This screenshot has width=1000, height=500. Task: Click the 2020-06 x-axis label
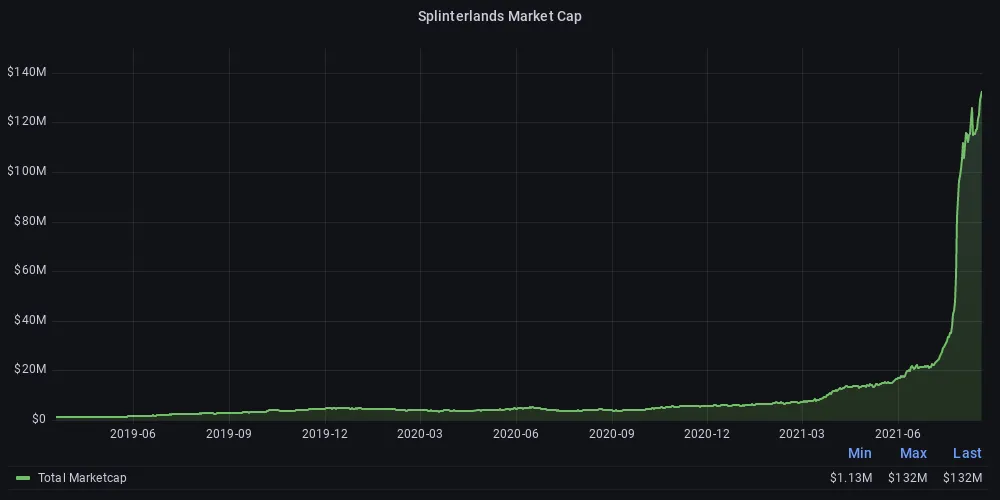[x=516, y=434]
